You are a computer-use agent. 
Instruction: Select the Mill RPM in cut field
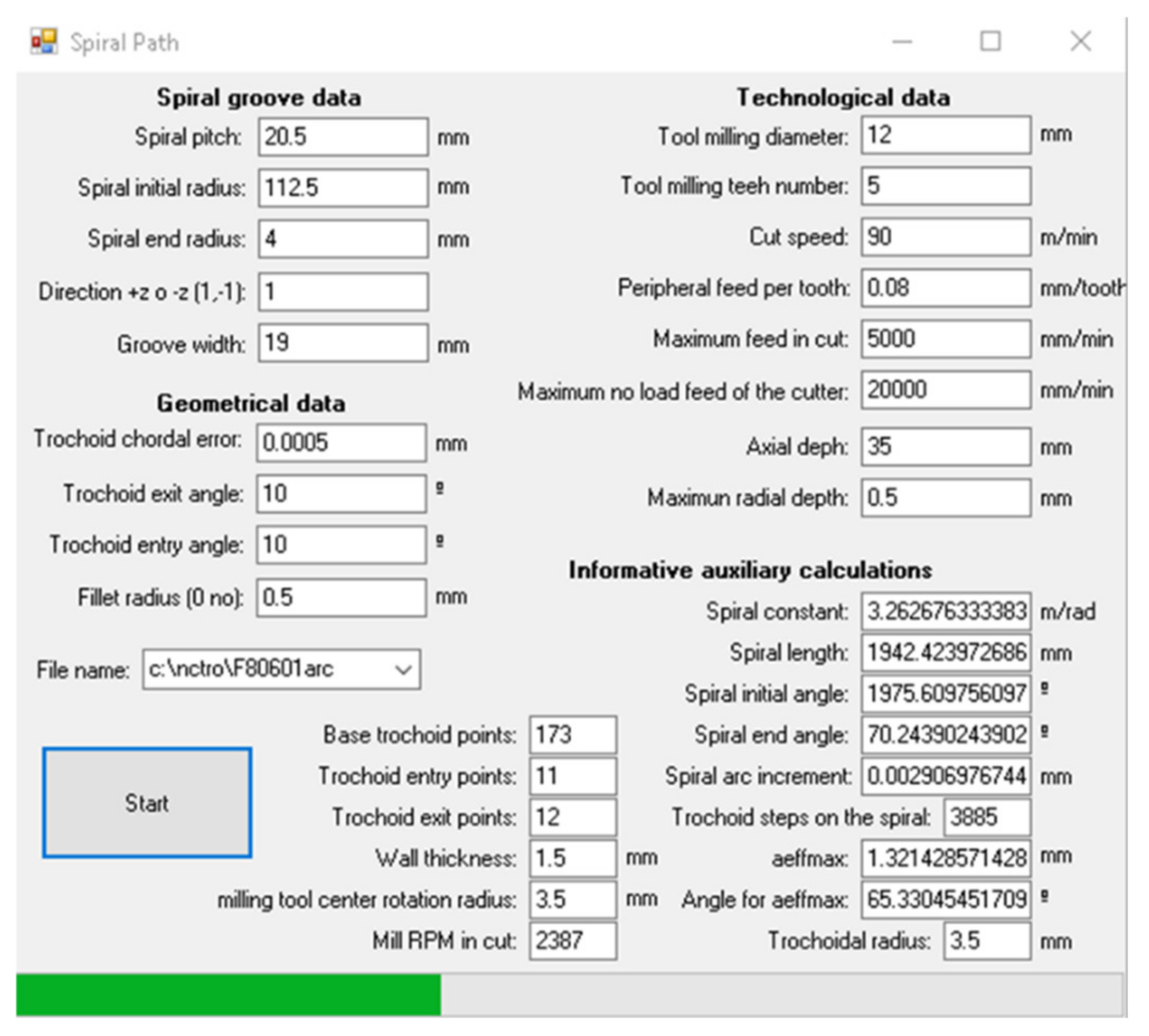pos(572,941)
